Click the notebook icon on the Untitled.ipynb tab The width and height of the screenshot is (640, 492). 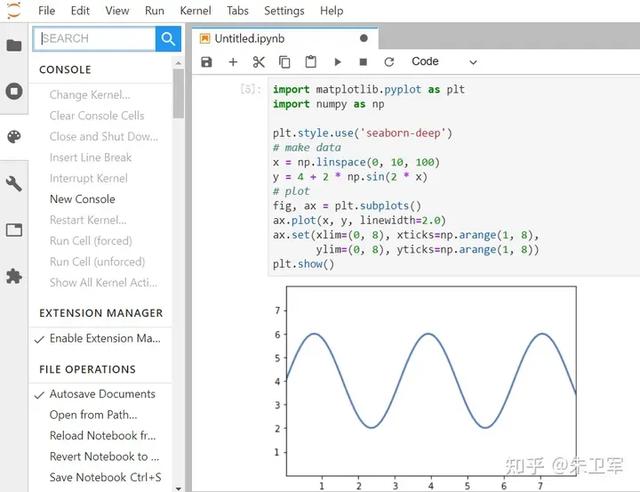tap(204, 38)
